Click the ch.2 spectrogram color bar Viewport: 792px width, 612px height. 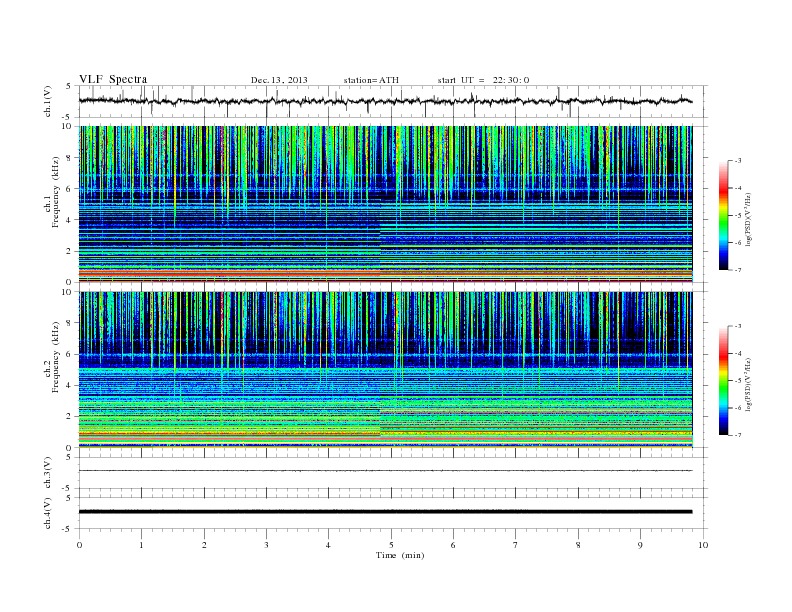(x=723, y=380)
